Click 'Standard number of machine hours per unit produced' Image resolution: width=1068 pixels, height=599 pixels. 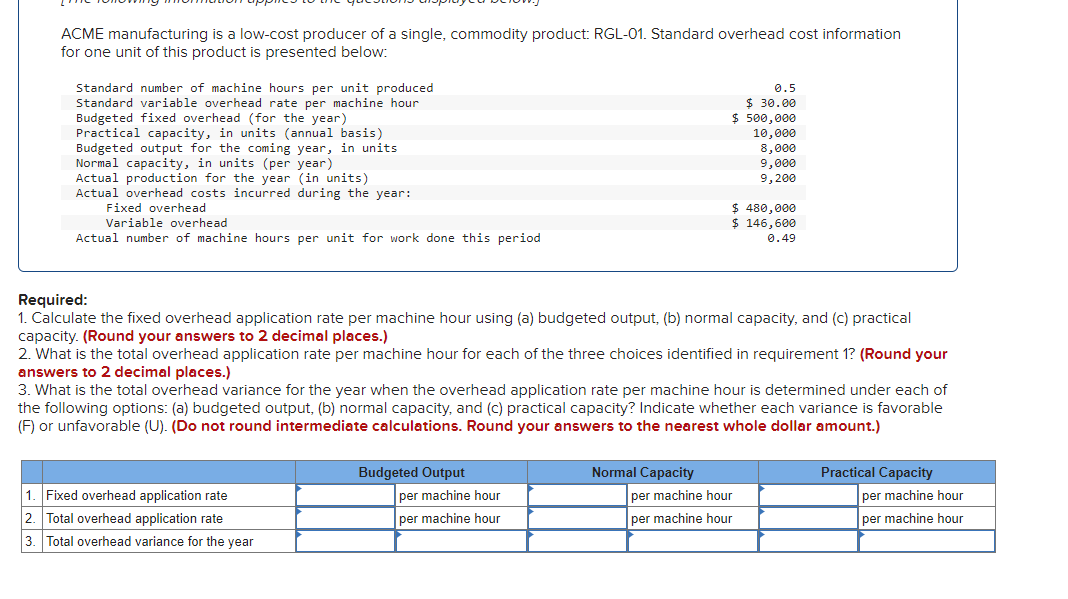pyautogui.click(x=255, y=88)
